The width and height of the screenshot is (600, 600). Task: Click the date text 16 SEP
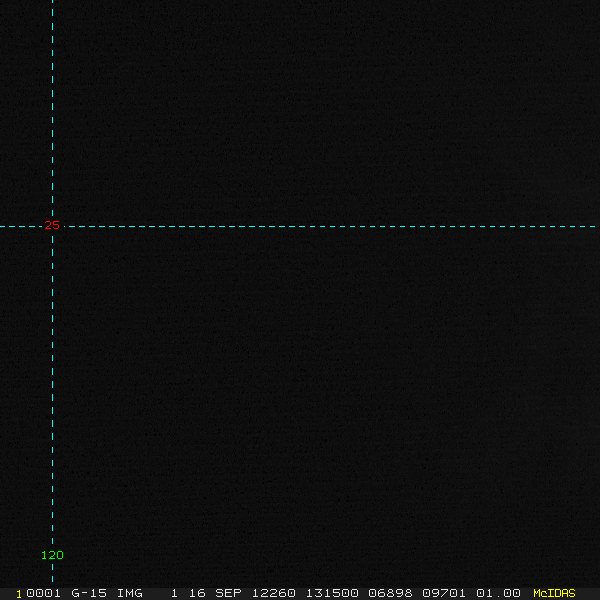pos(215,593)
